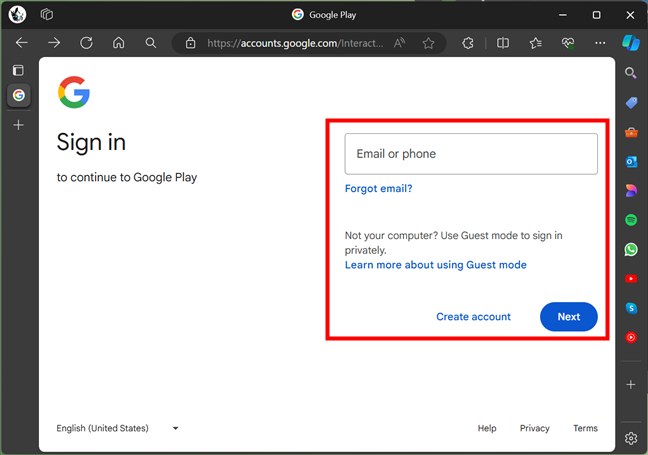Open the Help link
Viewport: 648px width, 455px height.
[x=487, y=428]
